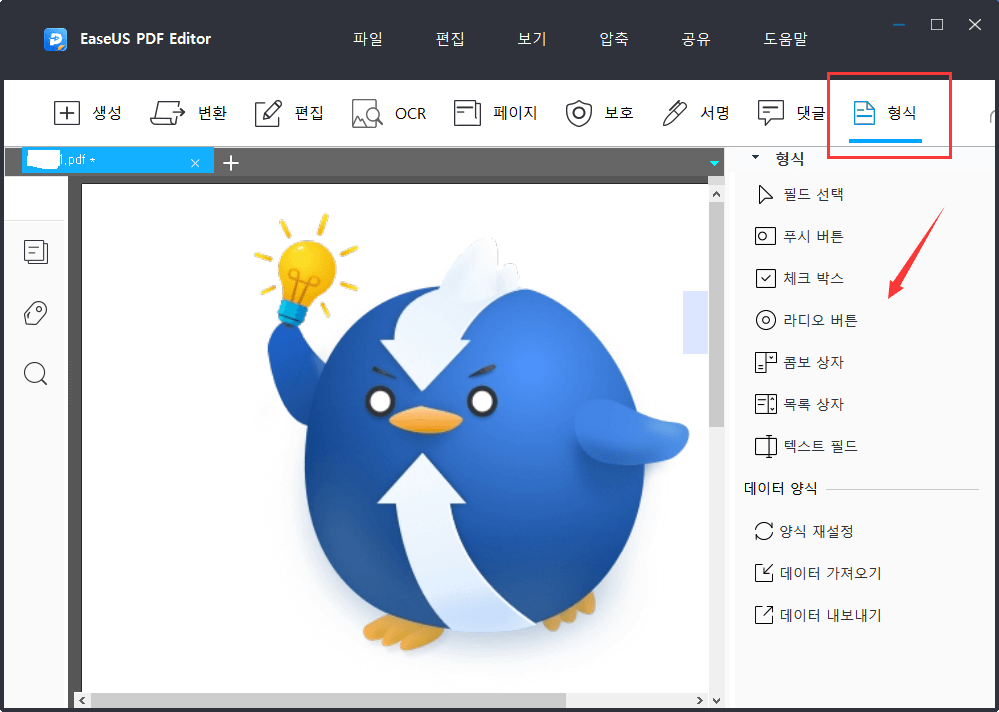Open the 파일 menu
This screenshot has width=999, height=712.
pyautogui.click(x=367, y=38)
